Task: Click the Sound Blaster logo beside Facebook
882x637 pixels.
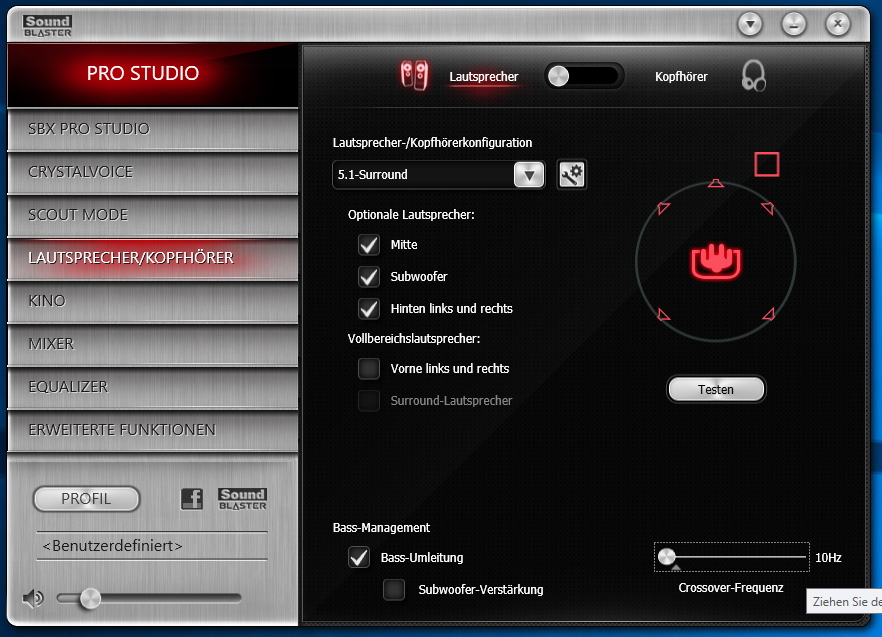Action: tap(242, 499)
